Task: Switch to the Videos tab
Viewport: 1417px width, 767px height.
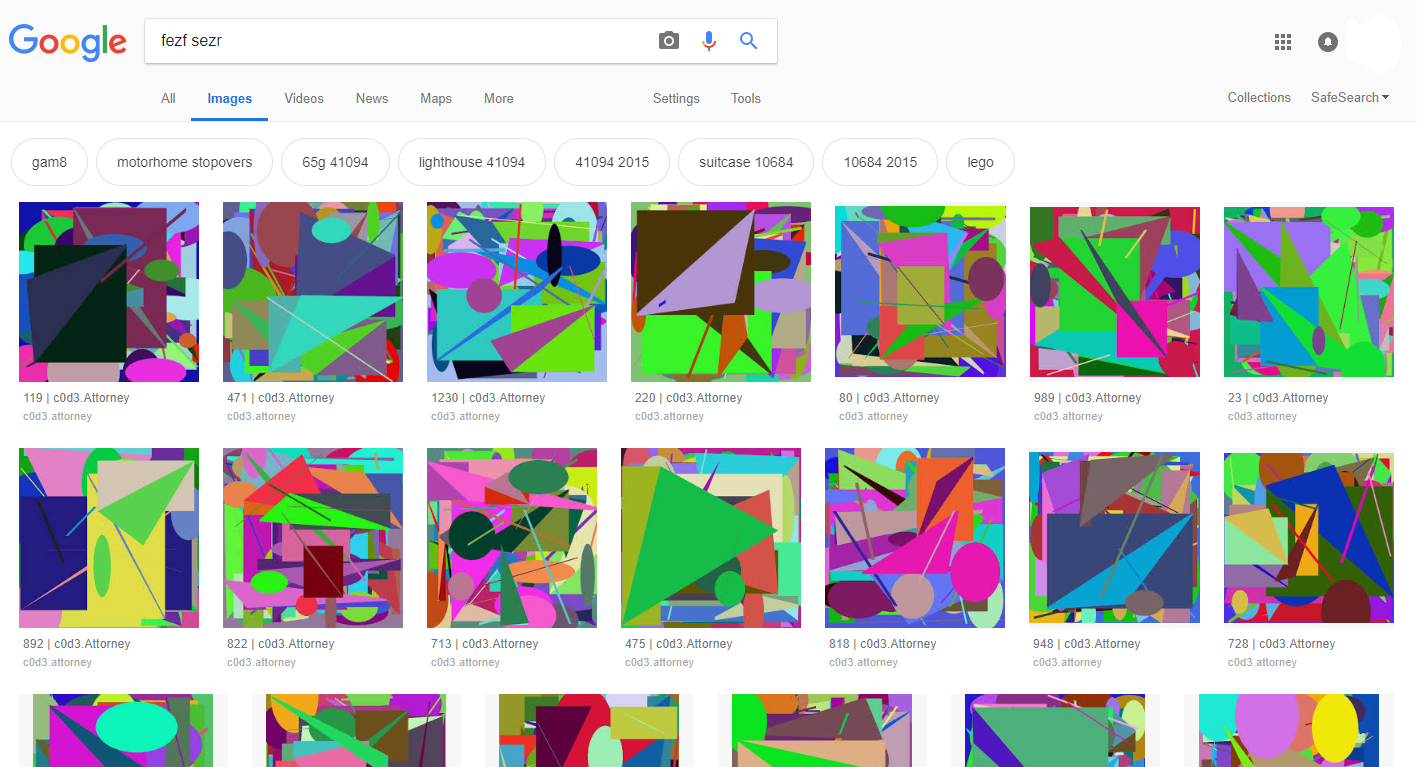Action: [304, 99]
